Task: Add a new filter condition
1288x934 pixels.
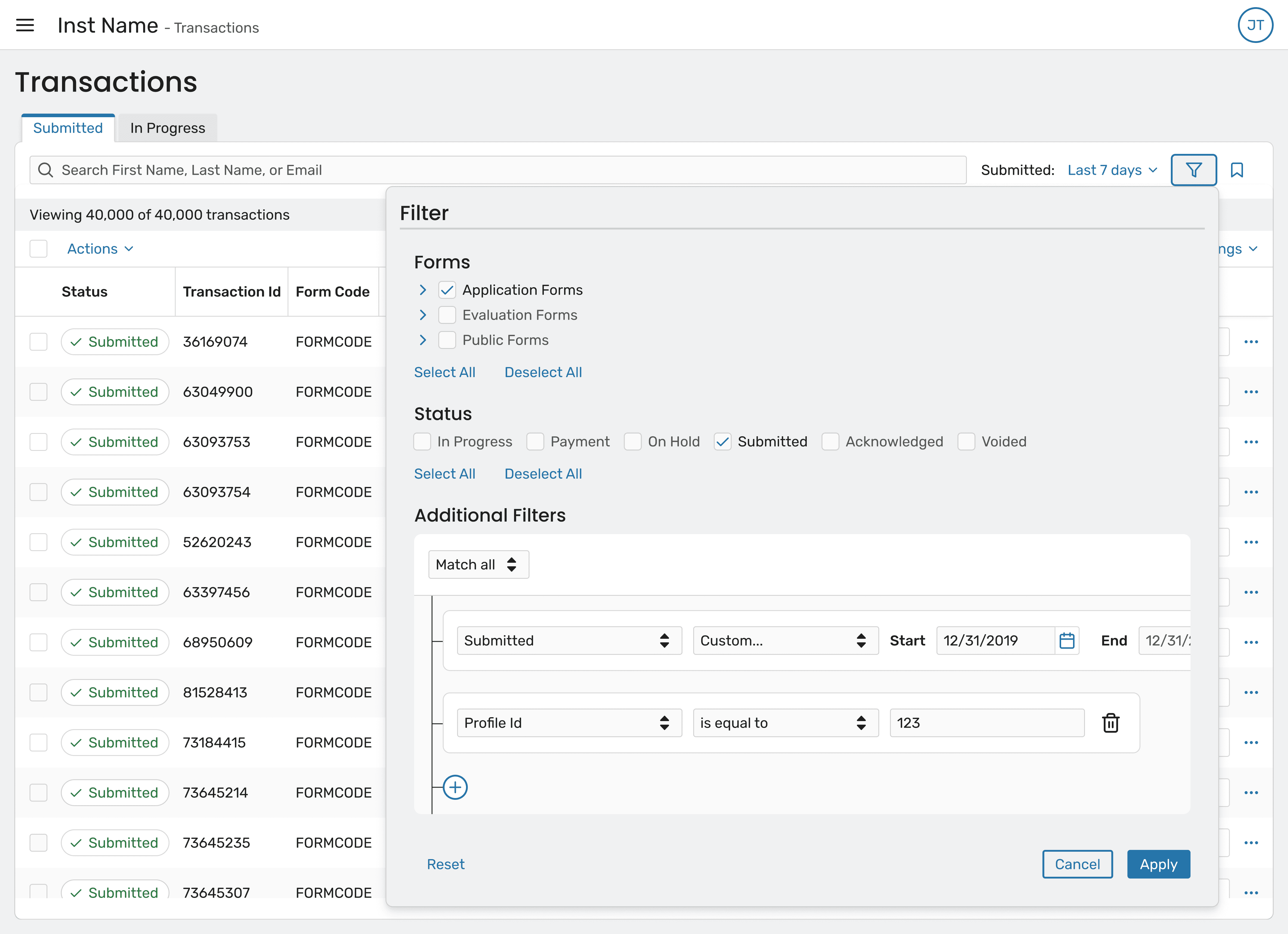Action: [455, 787]
